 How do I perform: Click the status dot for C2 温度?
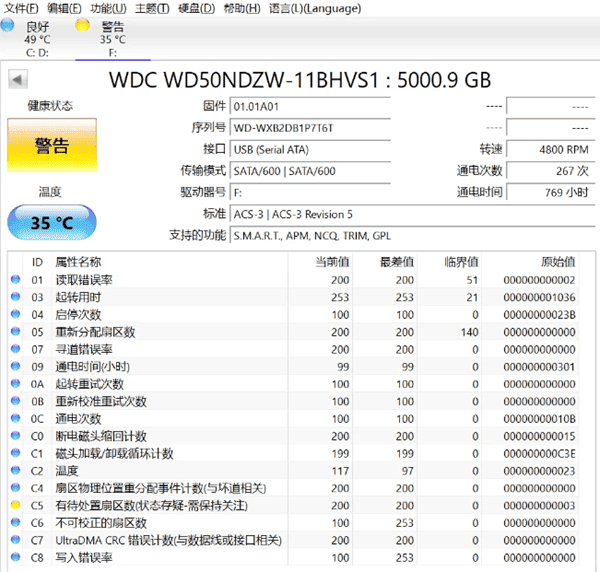[x=16, y=470]
